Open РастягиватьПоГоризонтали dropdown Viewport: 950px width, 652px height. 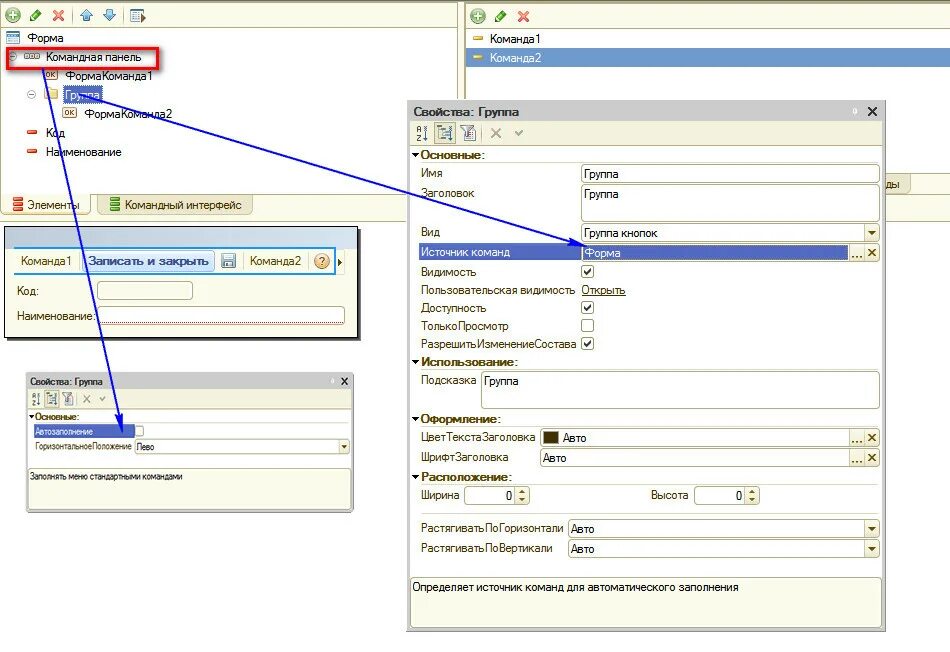(x=871, y=528)
